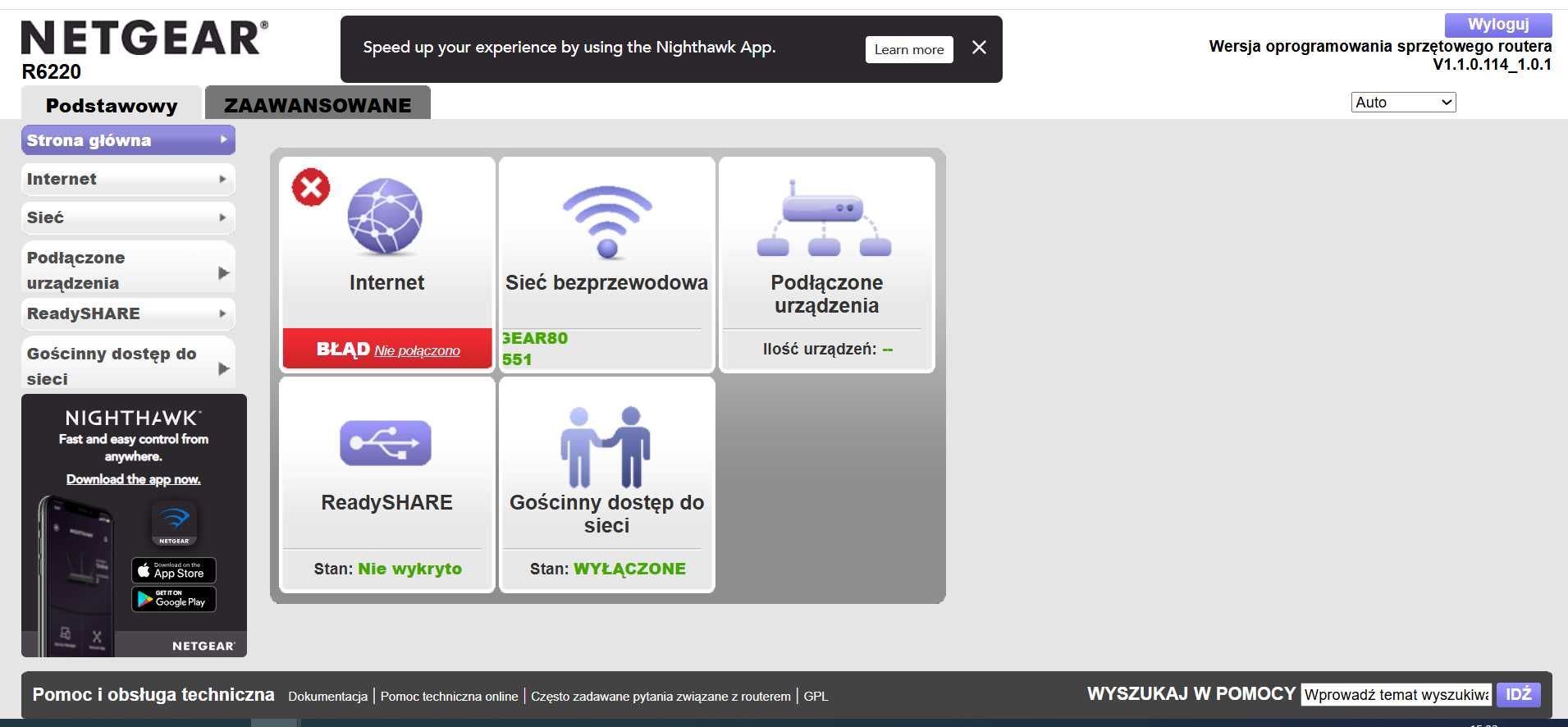Open the ReadySHARE USB icon
This screenshot has height=727, width=1568.
coord(386,443)
